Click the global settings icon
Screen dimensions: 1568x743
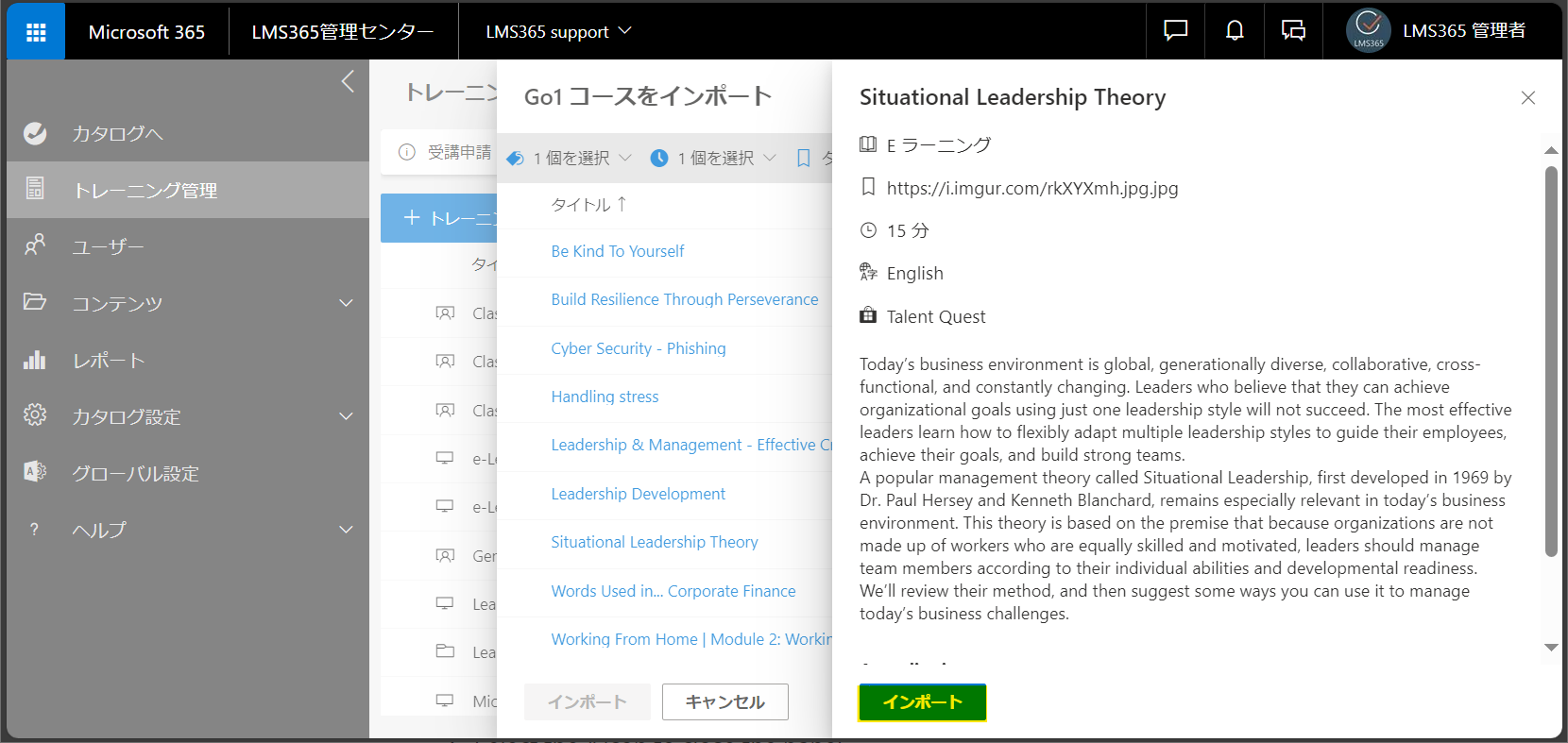(35, 472)
